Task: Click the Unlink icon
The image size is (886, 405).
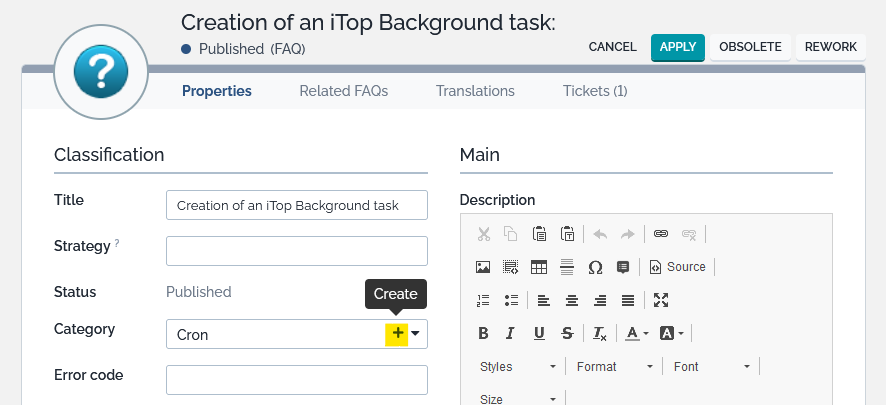Action: (x=689, y=234)
